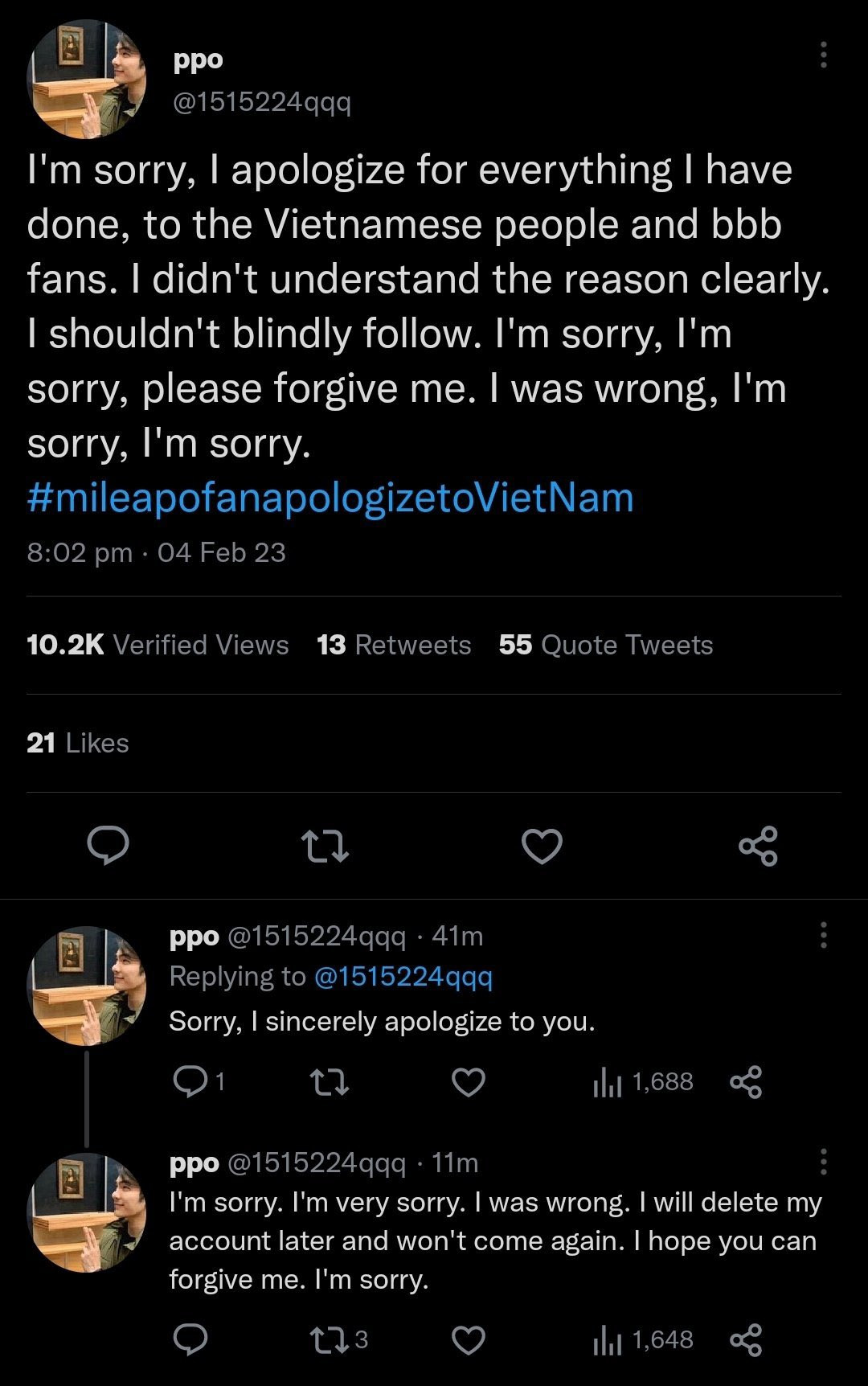868x1386 pixels.
Task: Open options menu on the 41m reply
Action: click(823, 935)
